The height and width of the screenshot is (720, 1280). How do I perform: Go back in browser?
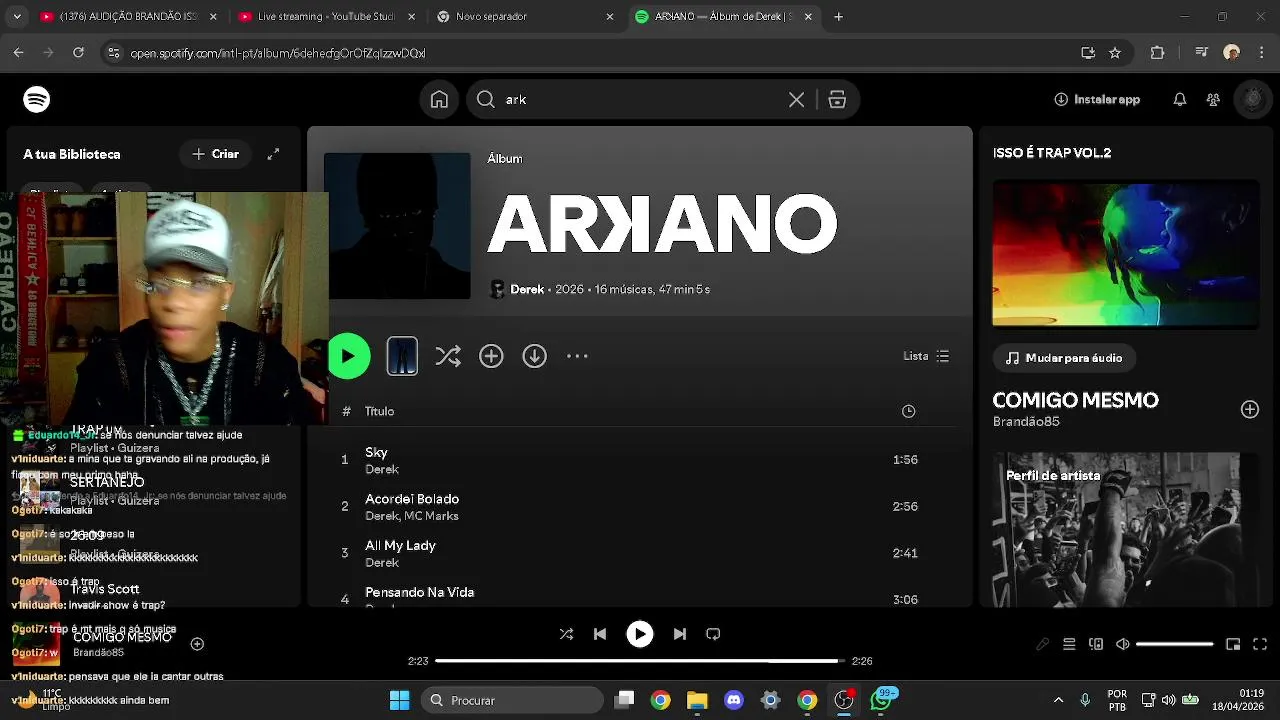[x=19, y=53]
